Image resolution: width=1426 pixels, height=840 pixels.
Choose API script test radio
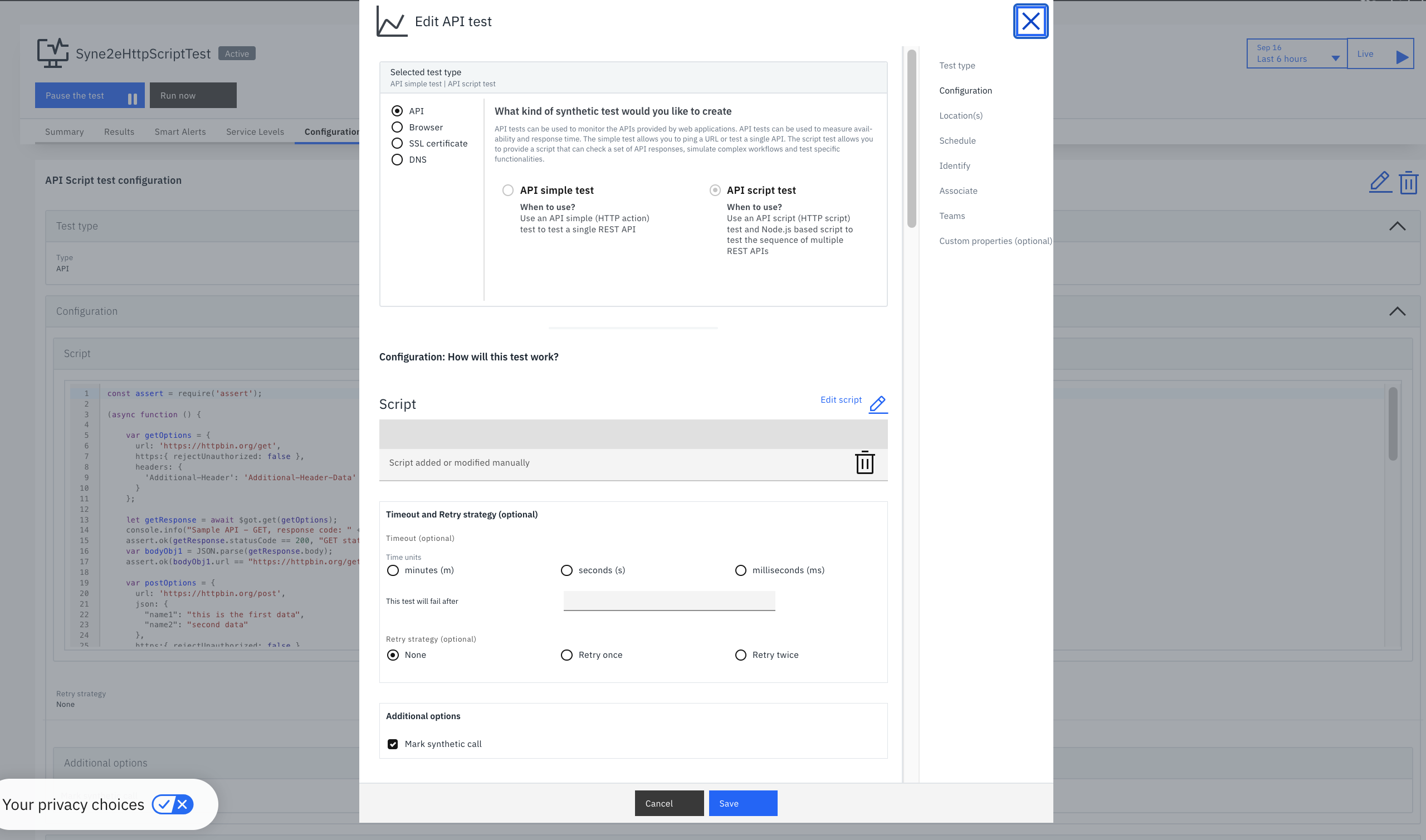(715, 190)
